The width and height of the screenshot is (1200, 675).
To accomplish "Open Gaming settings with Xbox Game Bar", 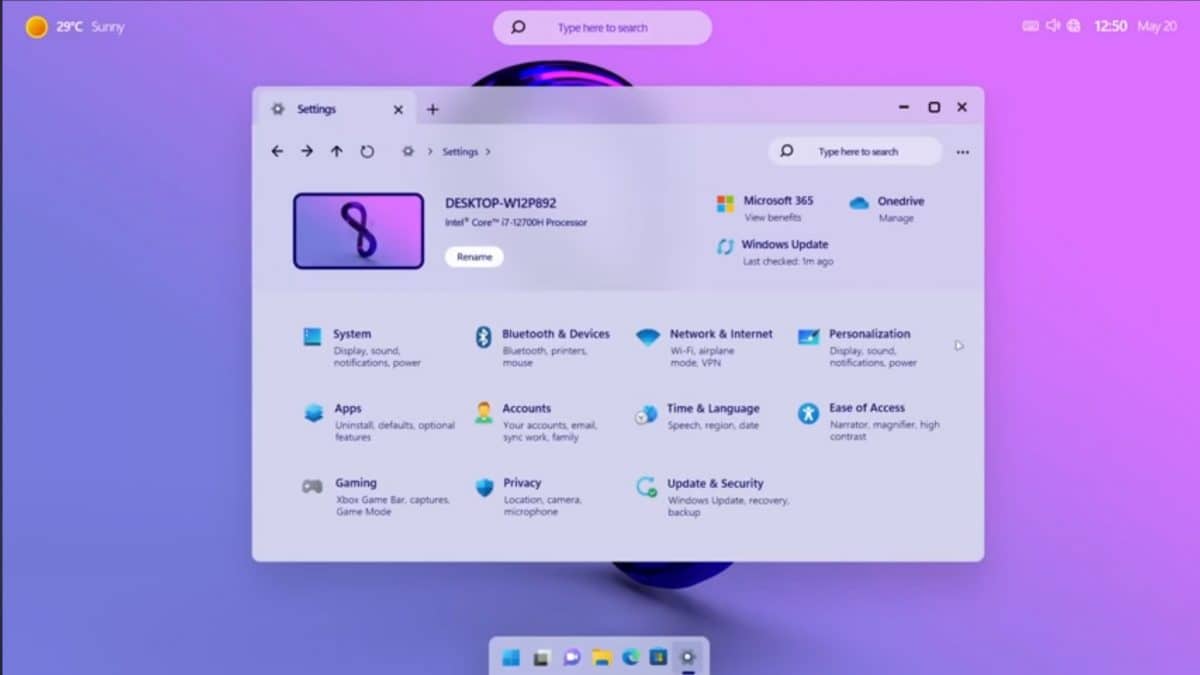I will [x=355, y=482].
